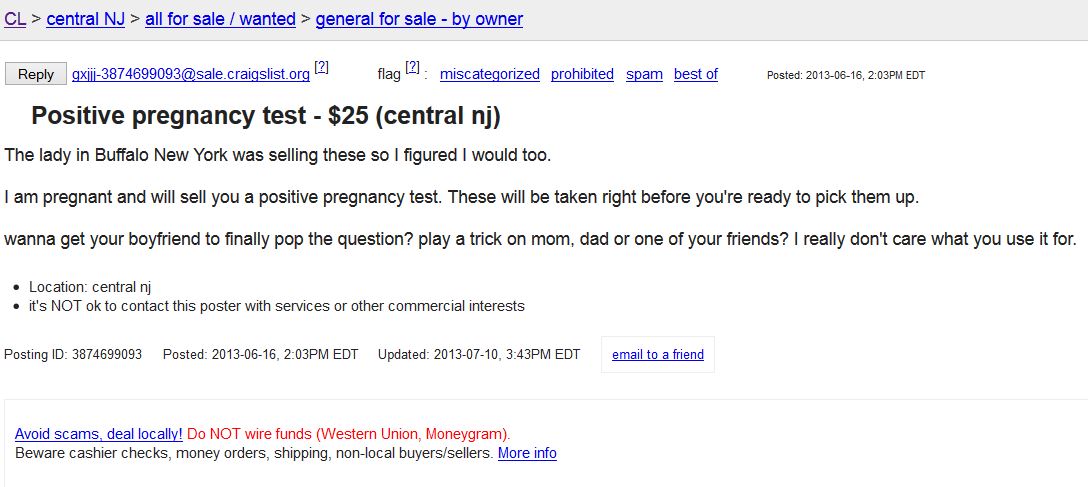The width and height of the screenshot is (1088, 487).
Task: Flag the post as prohibited
Action: pyautogui.click(x=582, y=74)
